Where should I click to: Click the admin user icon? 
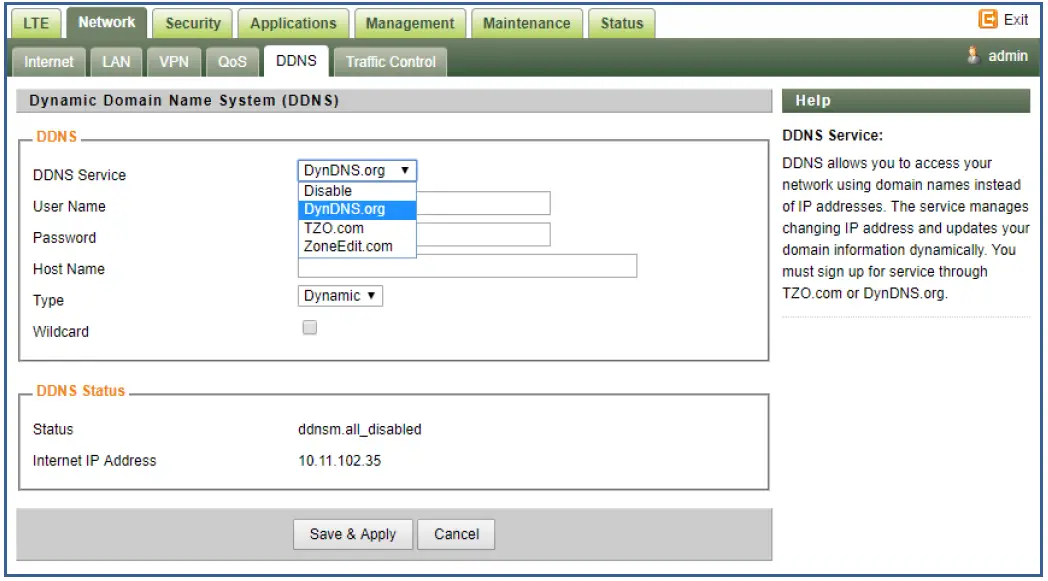tap(973, 55)
